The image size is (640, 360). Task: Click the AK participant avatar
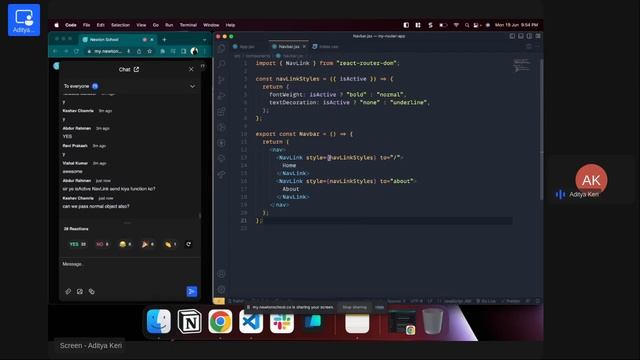(x=591, y=180)
